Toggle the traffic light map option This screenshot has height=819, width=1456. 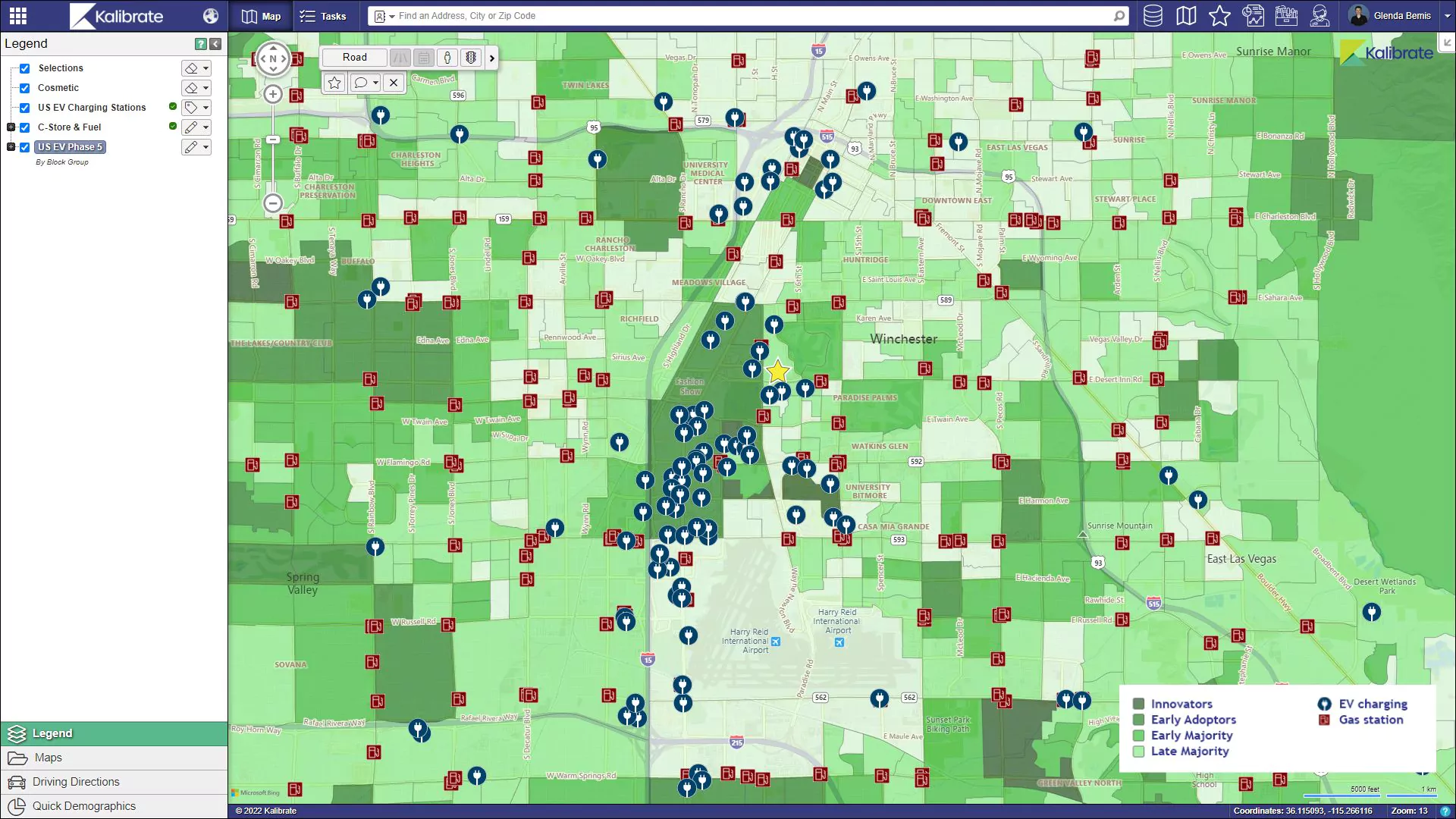click(471, 58)
